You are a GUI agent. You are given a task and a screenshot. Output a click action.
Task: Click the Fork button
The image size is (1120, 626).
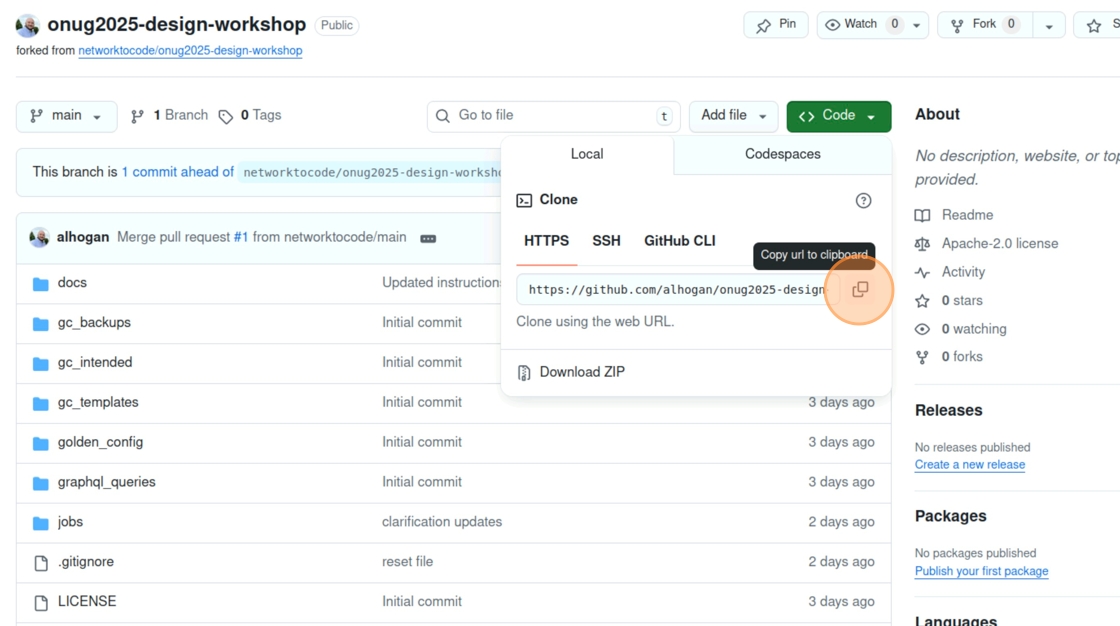click(984, 25)
